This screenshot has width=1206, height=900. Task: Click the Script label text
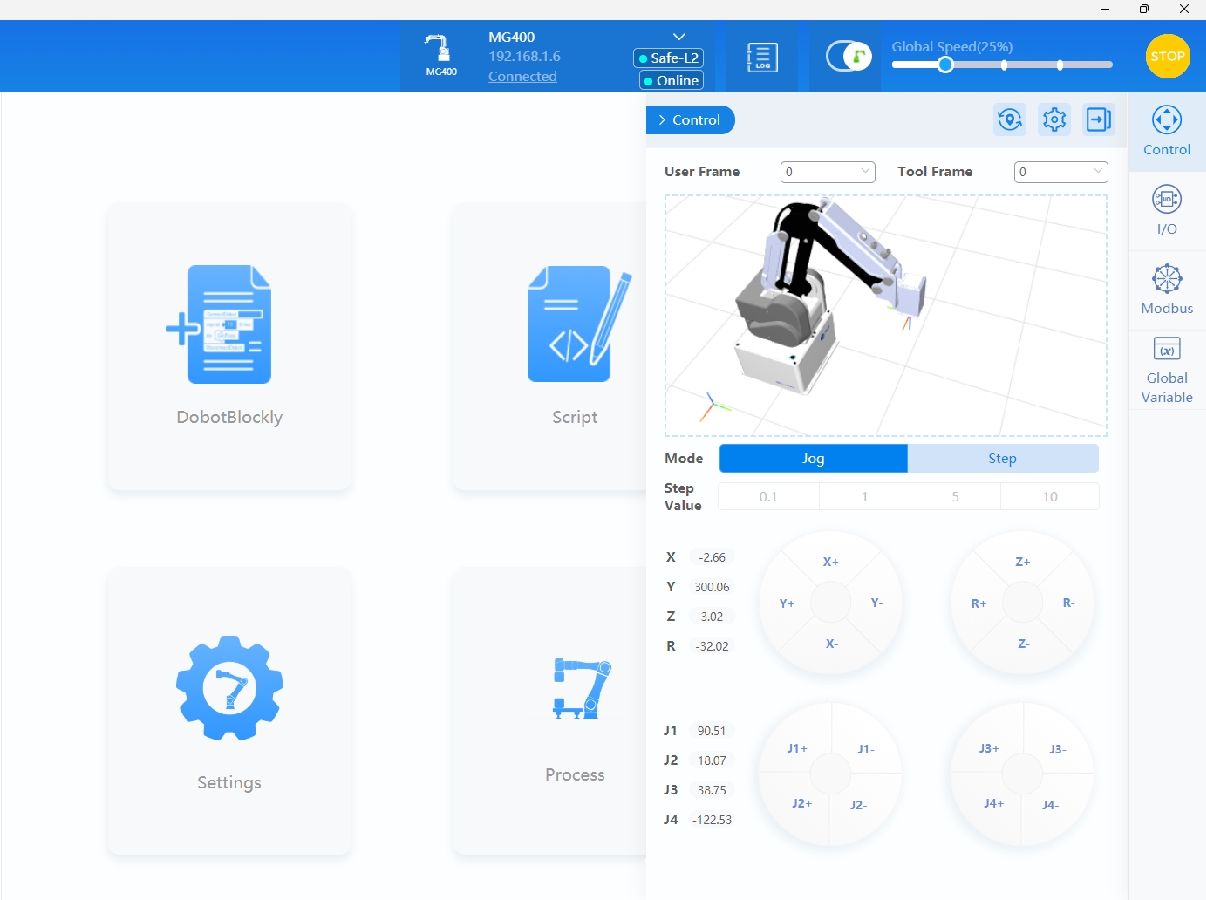point(575,417)
